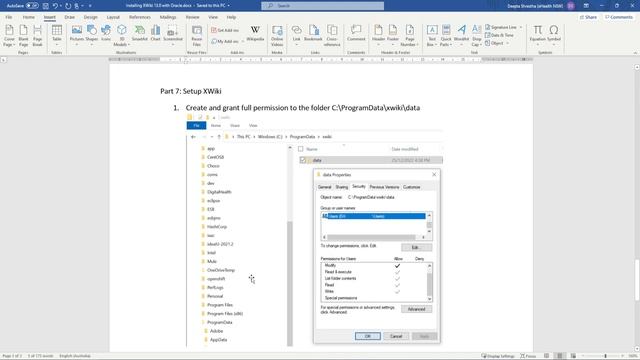Open the Cover Page dropdown

(x=9, y=36)
